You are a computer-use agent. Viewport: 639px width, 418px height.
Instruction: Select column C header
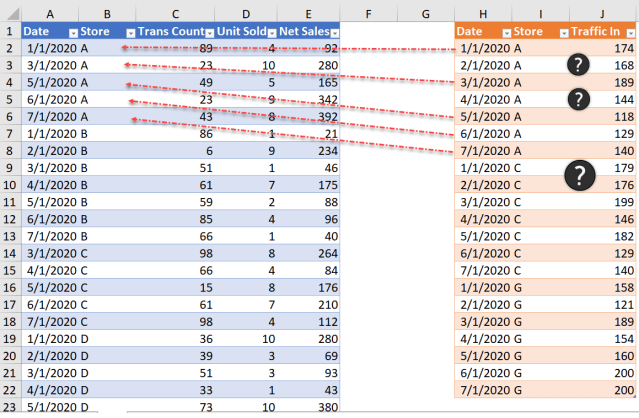pos(175,14)
